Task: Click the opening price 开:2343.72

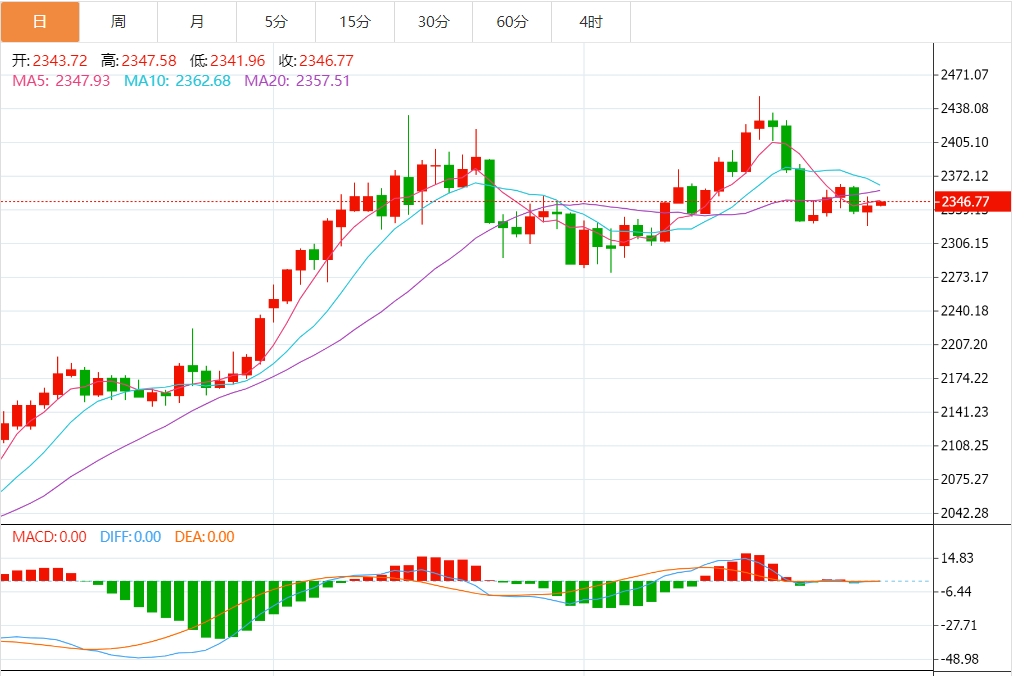Action: [x=50, y=61]
